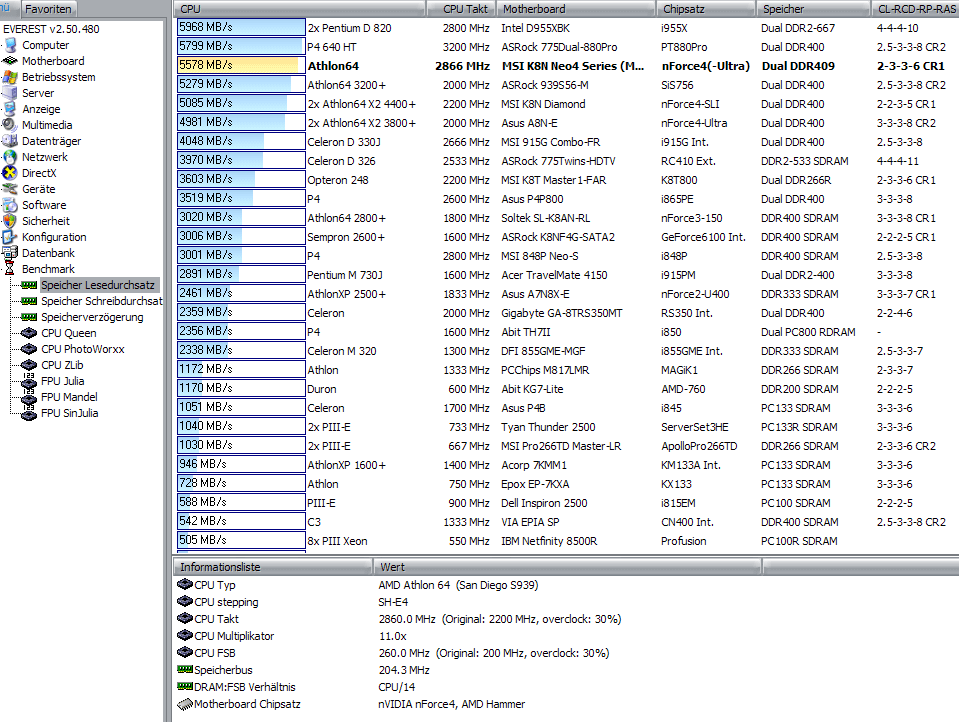
Task: Click the Dual PC800 RDRAM cell
Action: [x=808, y=332]
